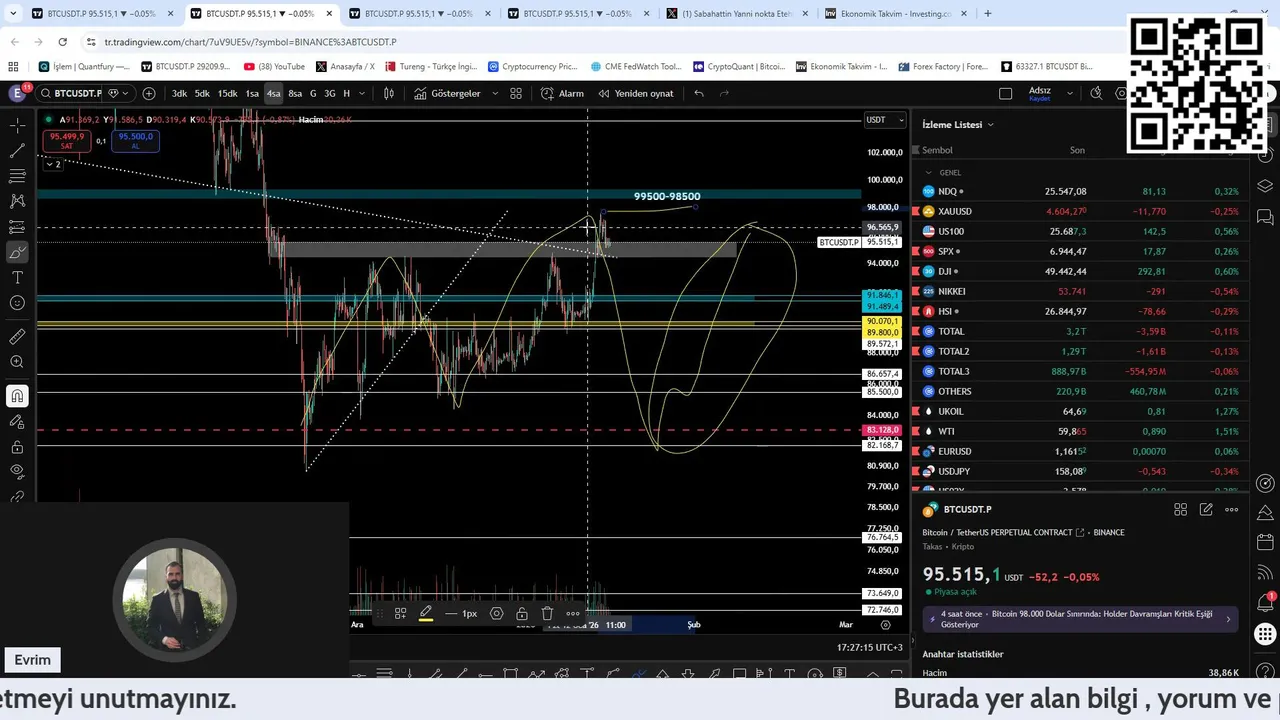Select the crosshair cursor tool
The image size is (1280, 720).
click(x=17, y=126)
